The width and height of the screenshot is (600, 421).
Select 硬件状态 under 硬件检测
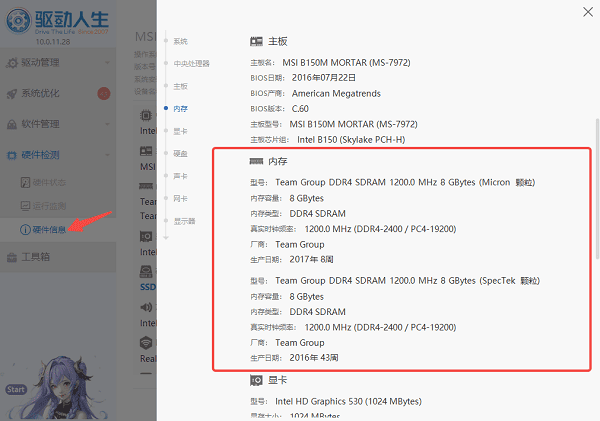click(48, 182)
